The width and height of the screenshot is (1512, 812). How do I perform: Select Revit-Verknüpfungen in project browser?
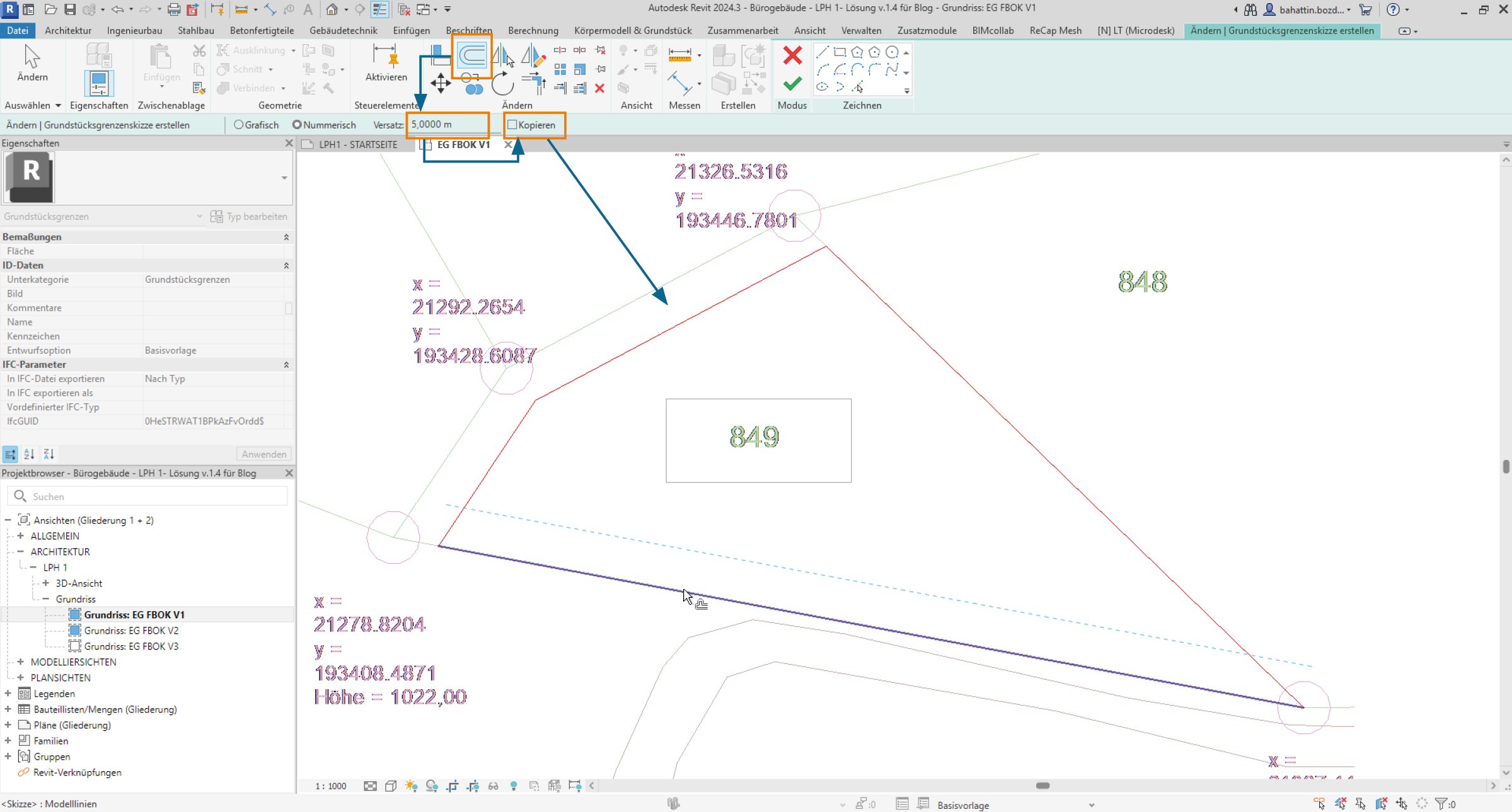coord(77,772)
